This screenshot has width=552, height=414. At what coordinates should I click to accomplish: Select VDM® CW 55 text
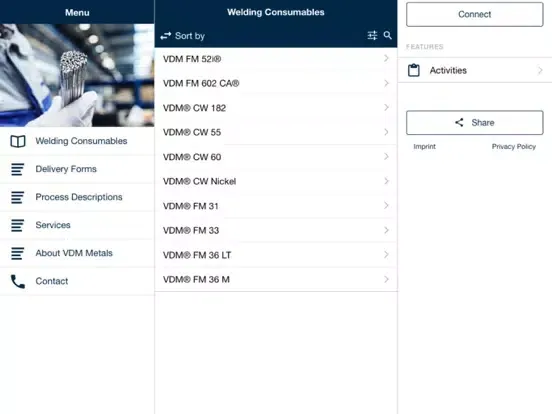click(192, 132)
